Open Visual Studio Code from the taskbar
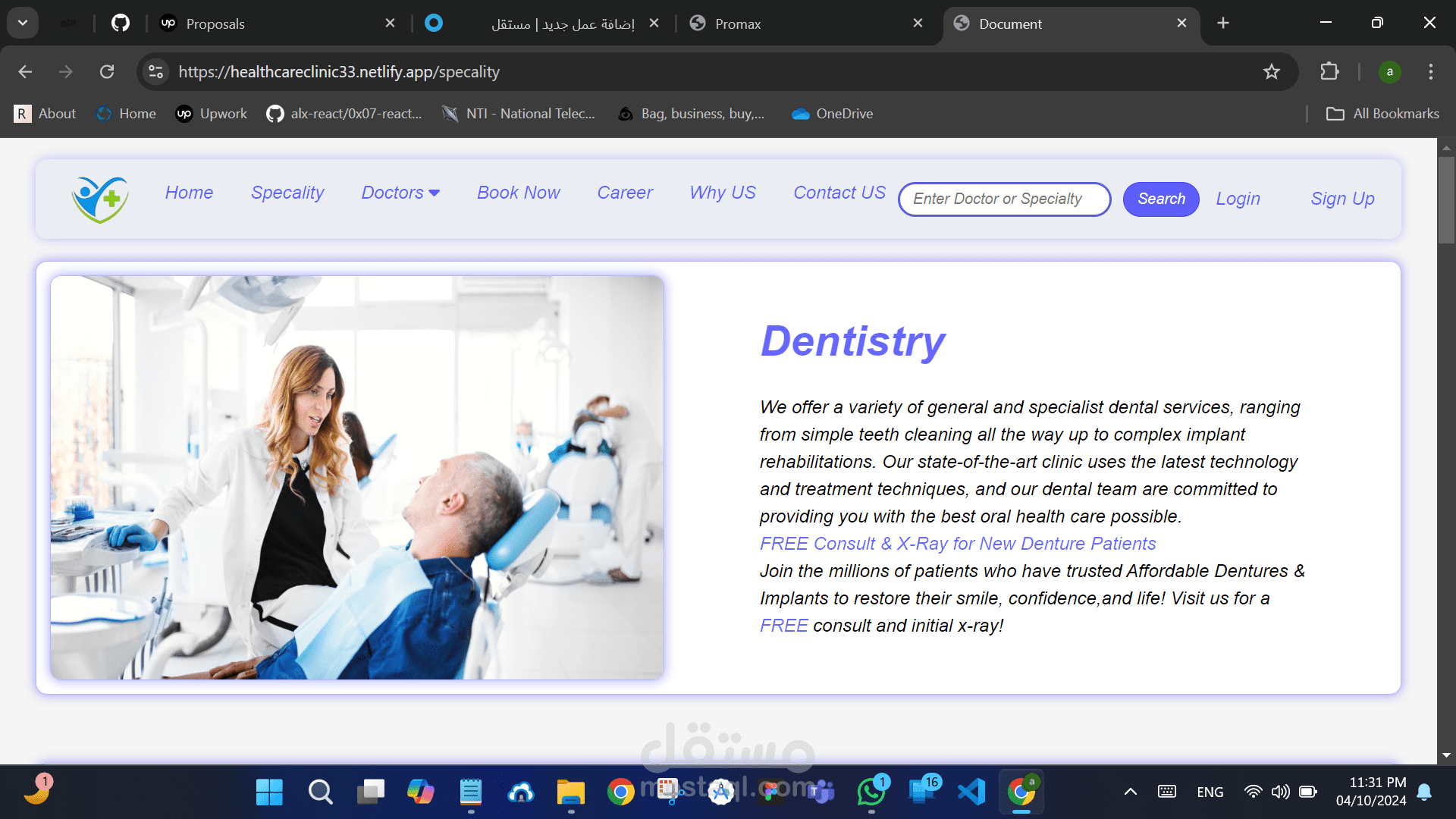Screen dimensions: 1456x819 [971, 792]
